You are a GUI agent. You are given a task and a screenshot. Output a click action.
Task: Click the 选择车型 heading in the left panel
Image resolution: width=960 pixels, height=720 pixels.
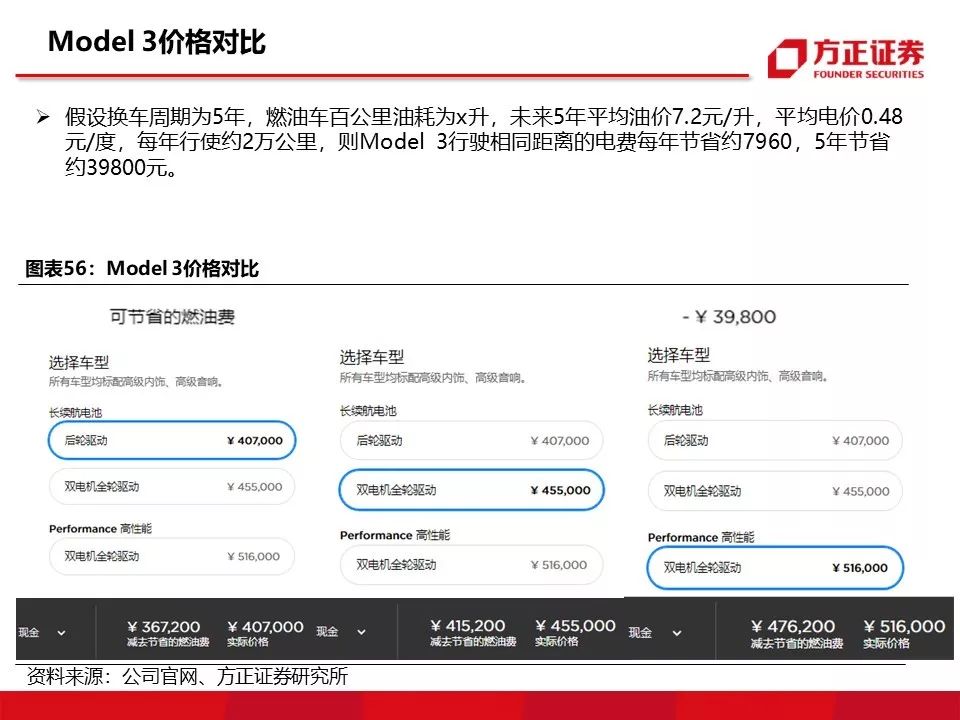pyautogui.click(x=79, y=362)
